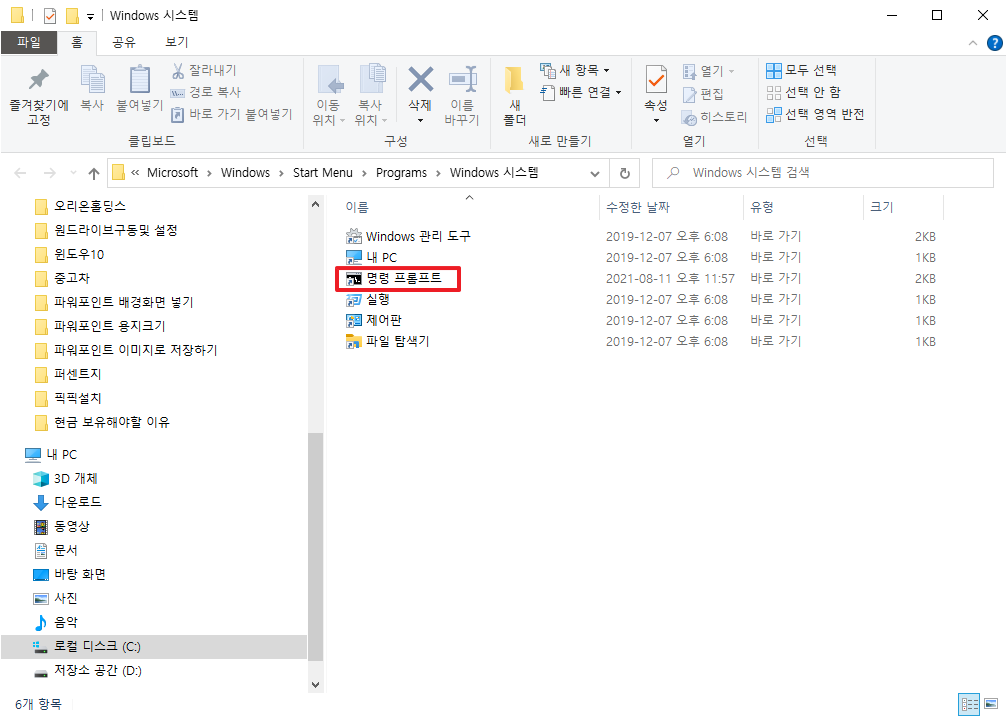Viewport: 1007px width, 717px height.
Task: Select 내 PC in the navigation tree
Action: tap(51, 455)
